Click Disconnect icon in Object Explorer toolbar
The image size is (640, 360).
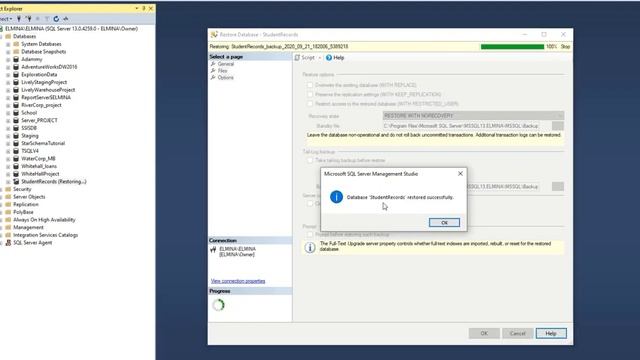(x=28, y=18)
